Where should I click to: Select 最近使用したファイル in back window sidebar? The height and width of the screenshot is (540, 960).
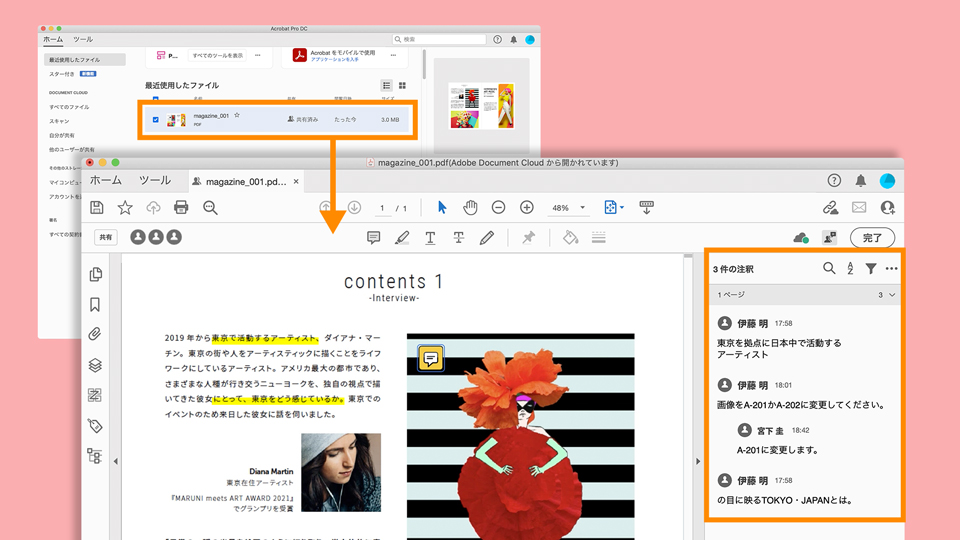point(84,59)
